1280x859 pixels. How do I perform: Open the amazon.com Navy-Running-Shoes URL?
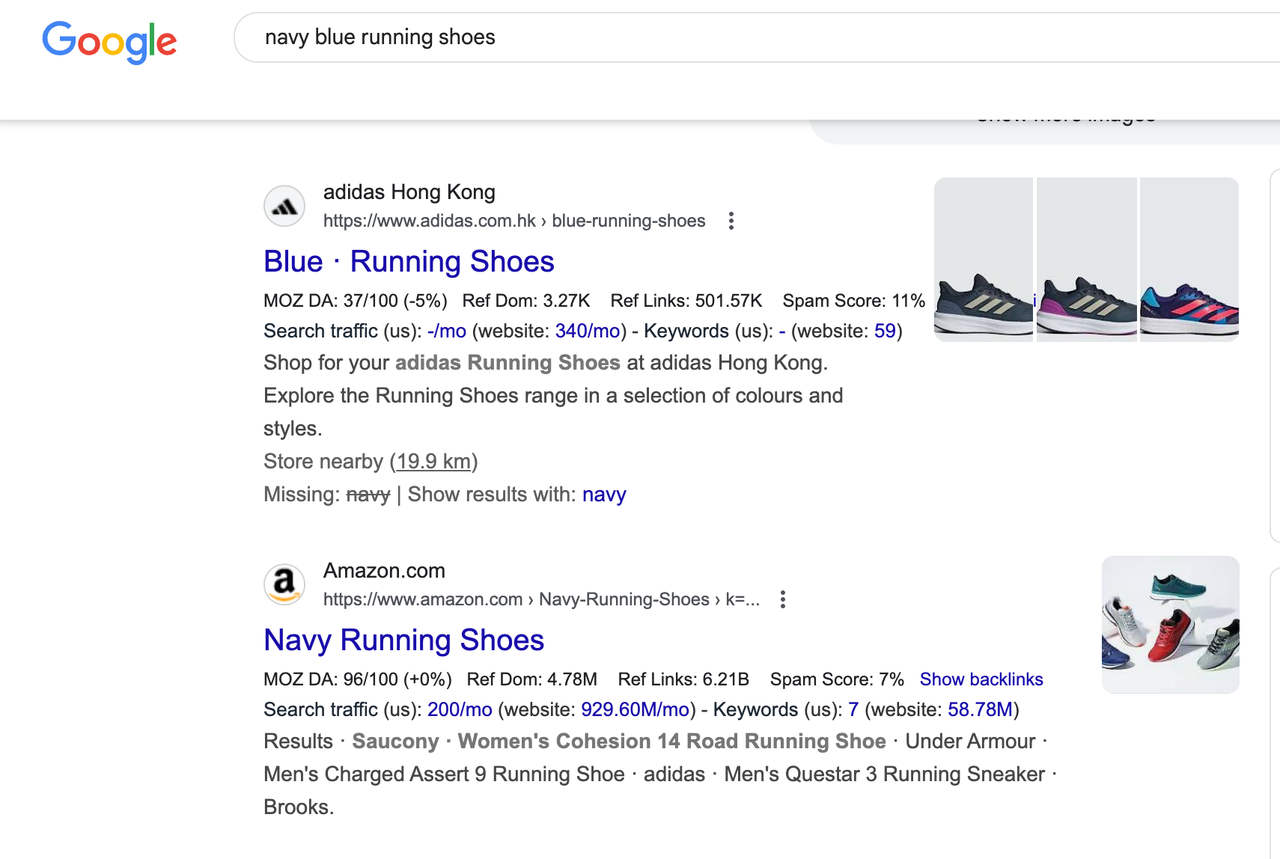click(541, 600)
